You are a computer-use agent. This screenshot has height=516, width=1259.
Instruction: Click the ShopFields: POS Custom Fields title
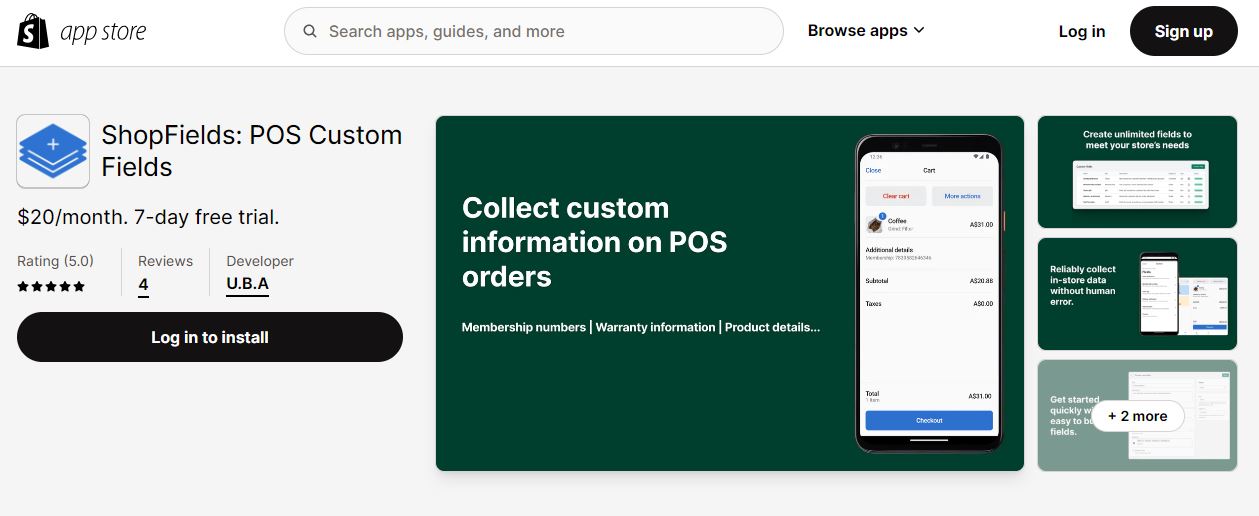point(252,151)
